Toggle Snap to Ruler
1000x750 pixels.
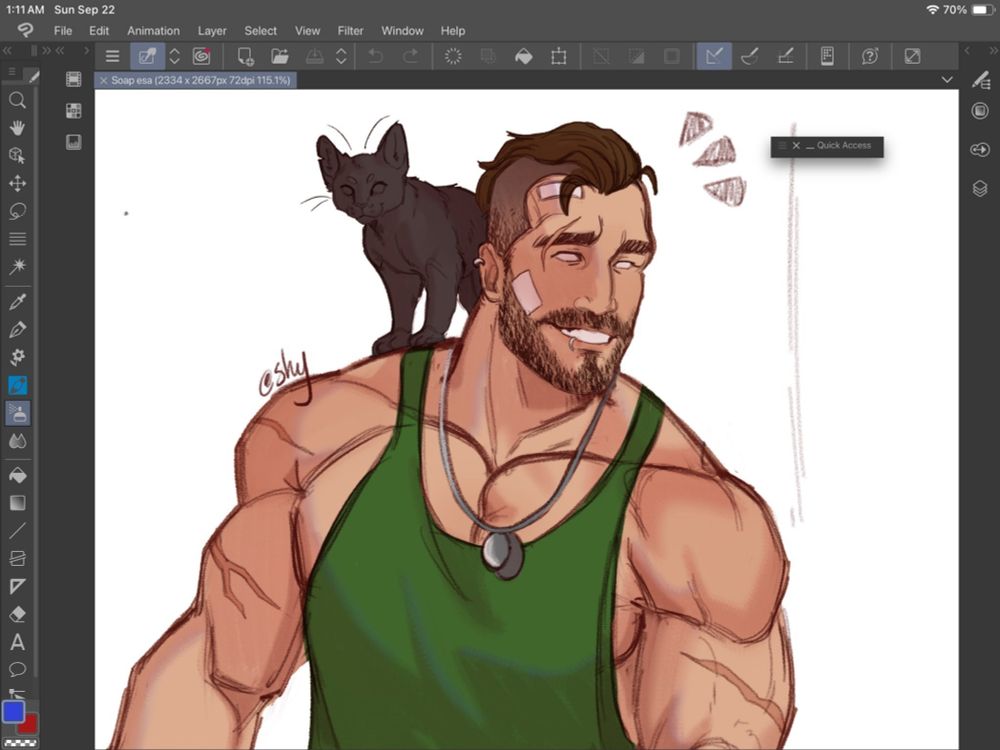click(x=714, y=56)
